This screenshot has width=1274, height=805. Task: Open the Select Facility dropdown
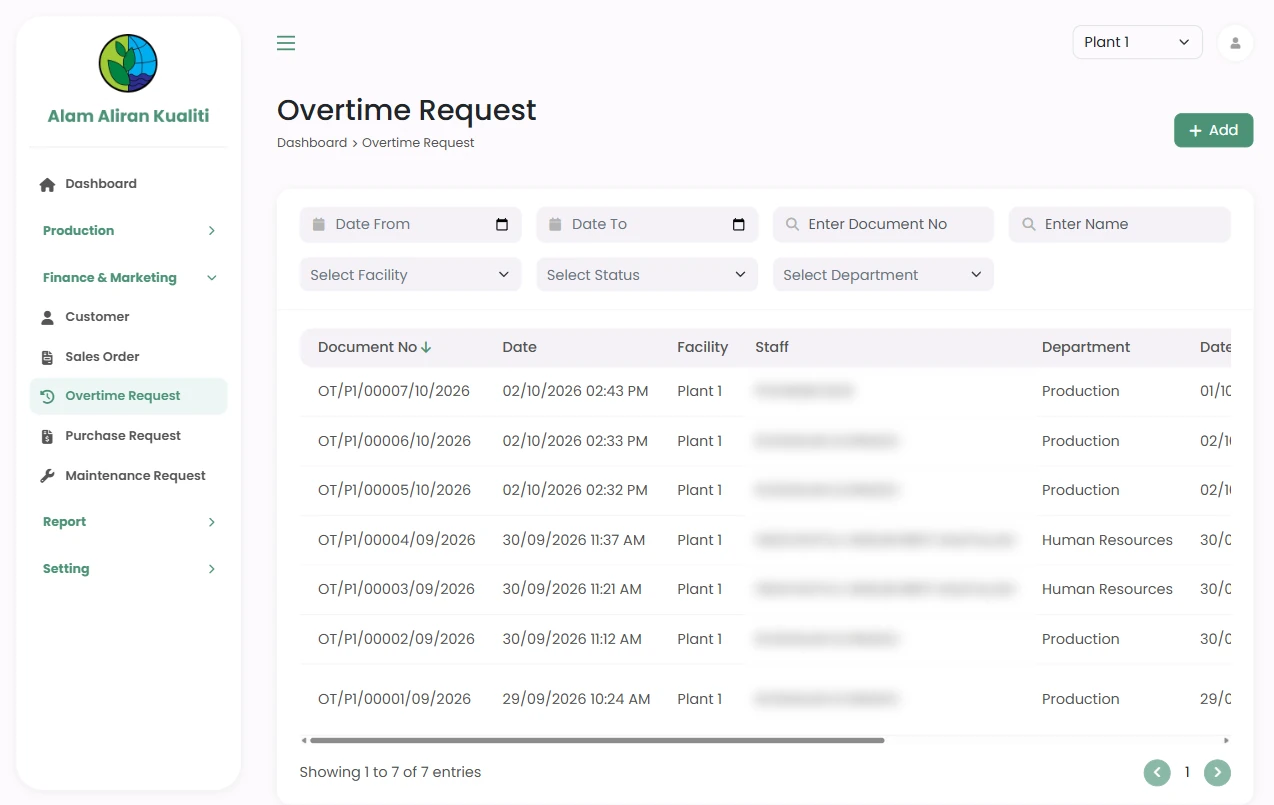[410, 275]
